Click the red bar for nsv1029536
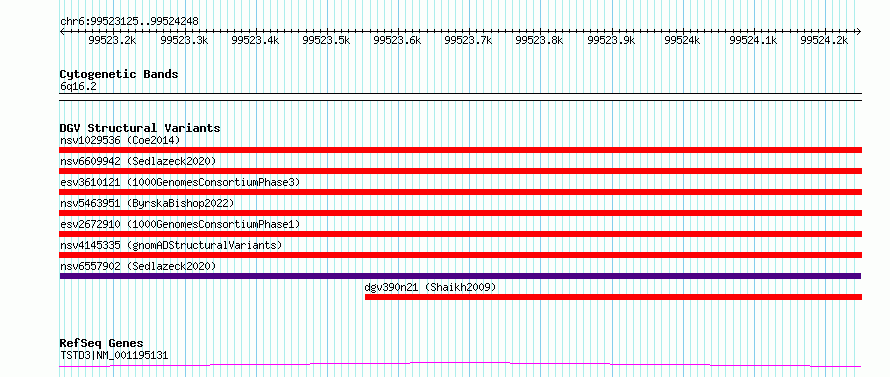Screen dimensions: 890x377 (460, 150)
